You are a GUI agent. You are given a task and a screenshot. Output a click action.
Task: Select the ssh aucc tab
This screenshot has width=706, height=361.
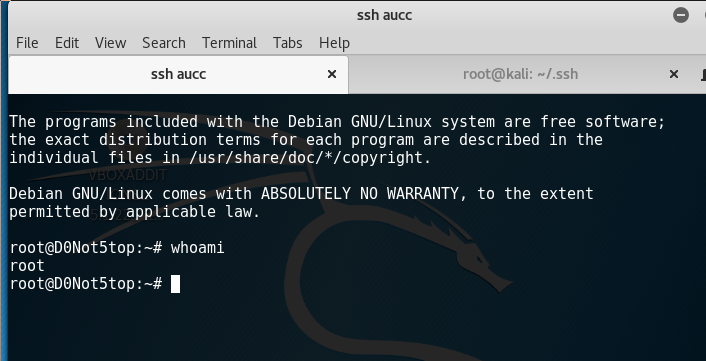pos(178,74)
